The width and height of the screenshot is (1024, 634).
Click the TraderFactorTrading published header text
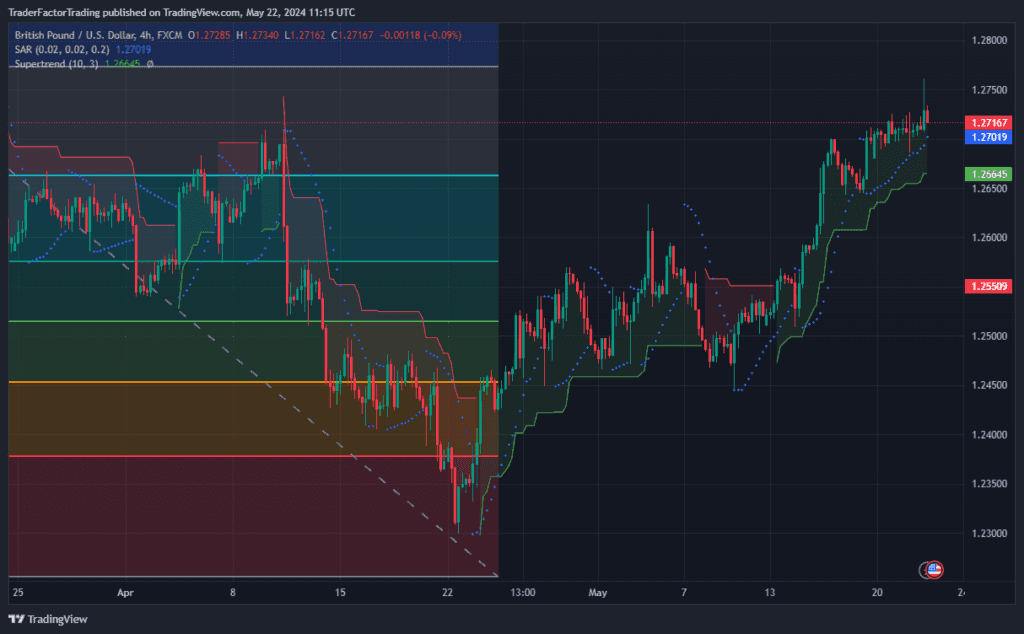pos(182,12)
